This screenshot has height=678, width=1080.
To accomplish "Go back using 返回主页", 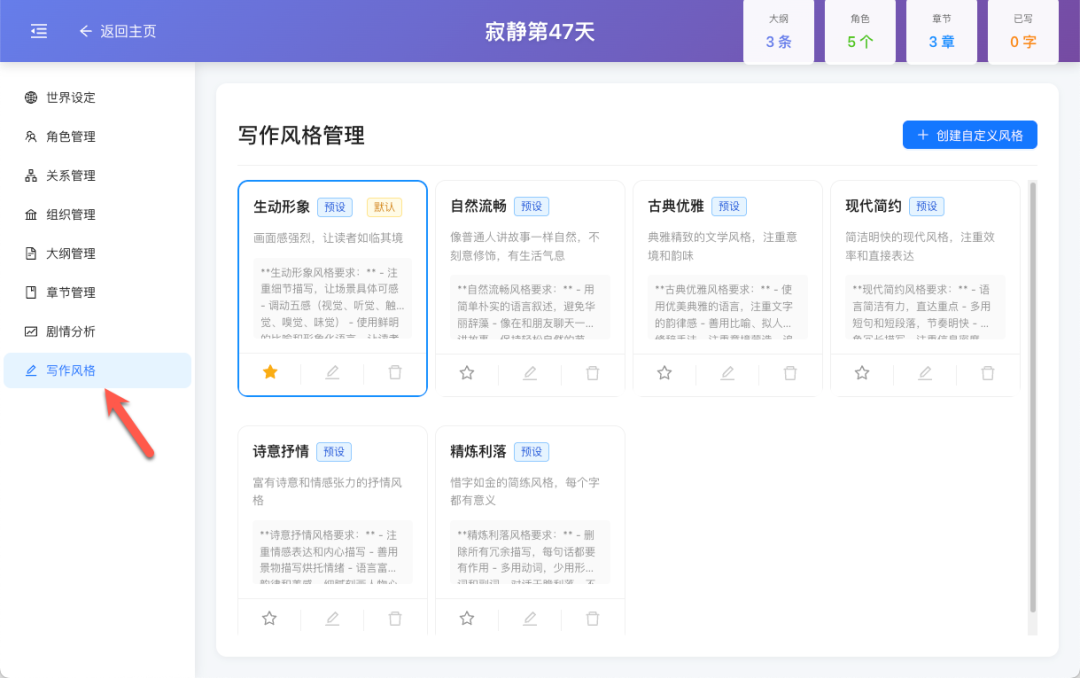I will click(x=117, y=31).
